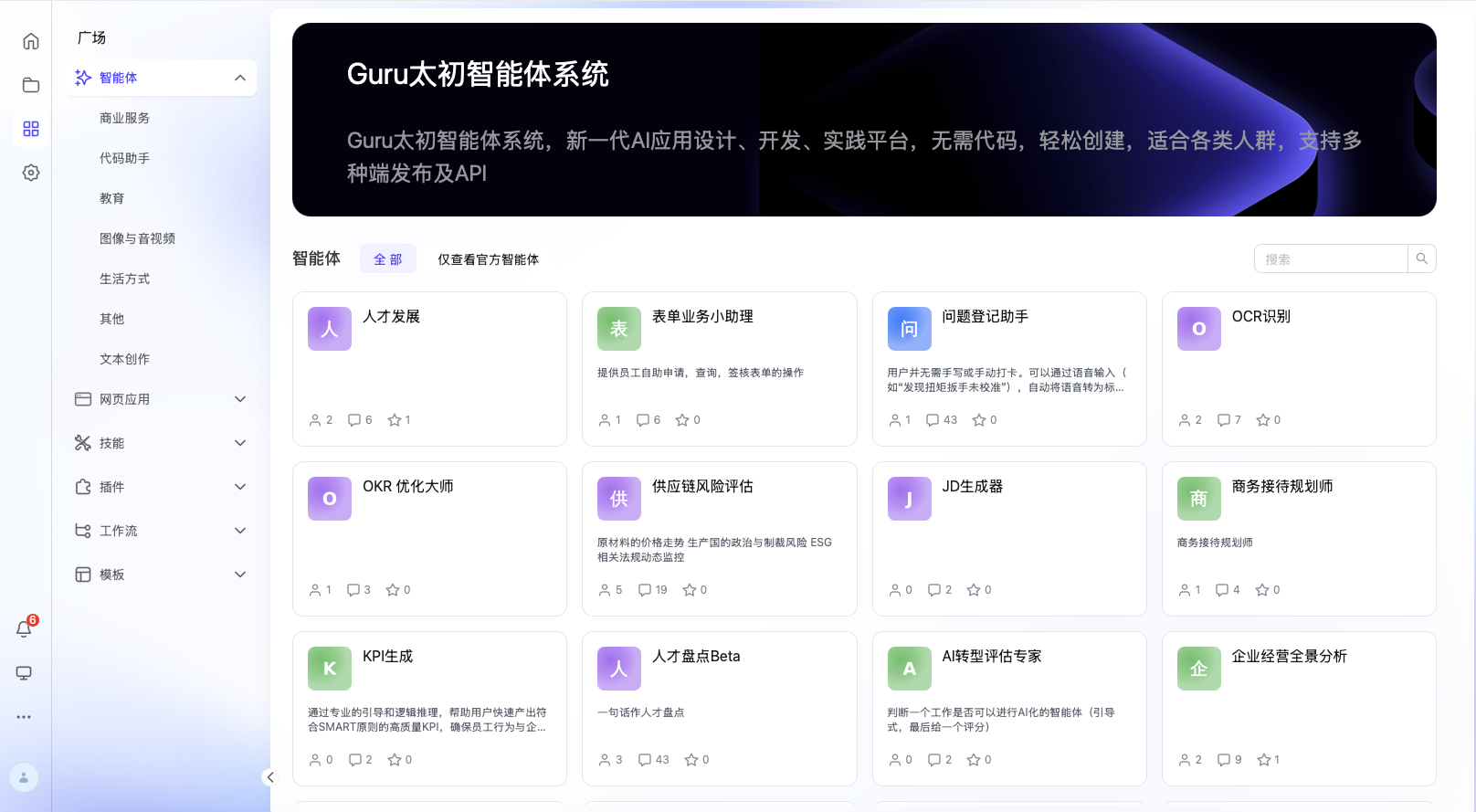Expand the 工作流 section chevron
The width and height of the screenshot is (1476, 812).
pos(240,531)
